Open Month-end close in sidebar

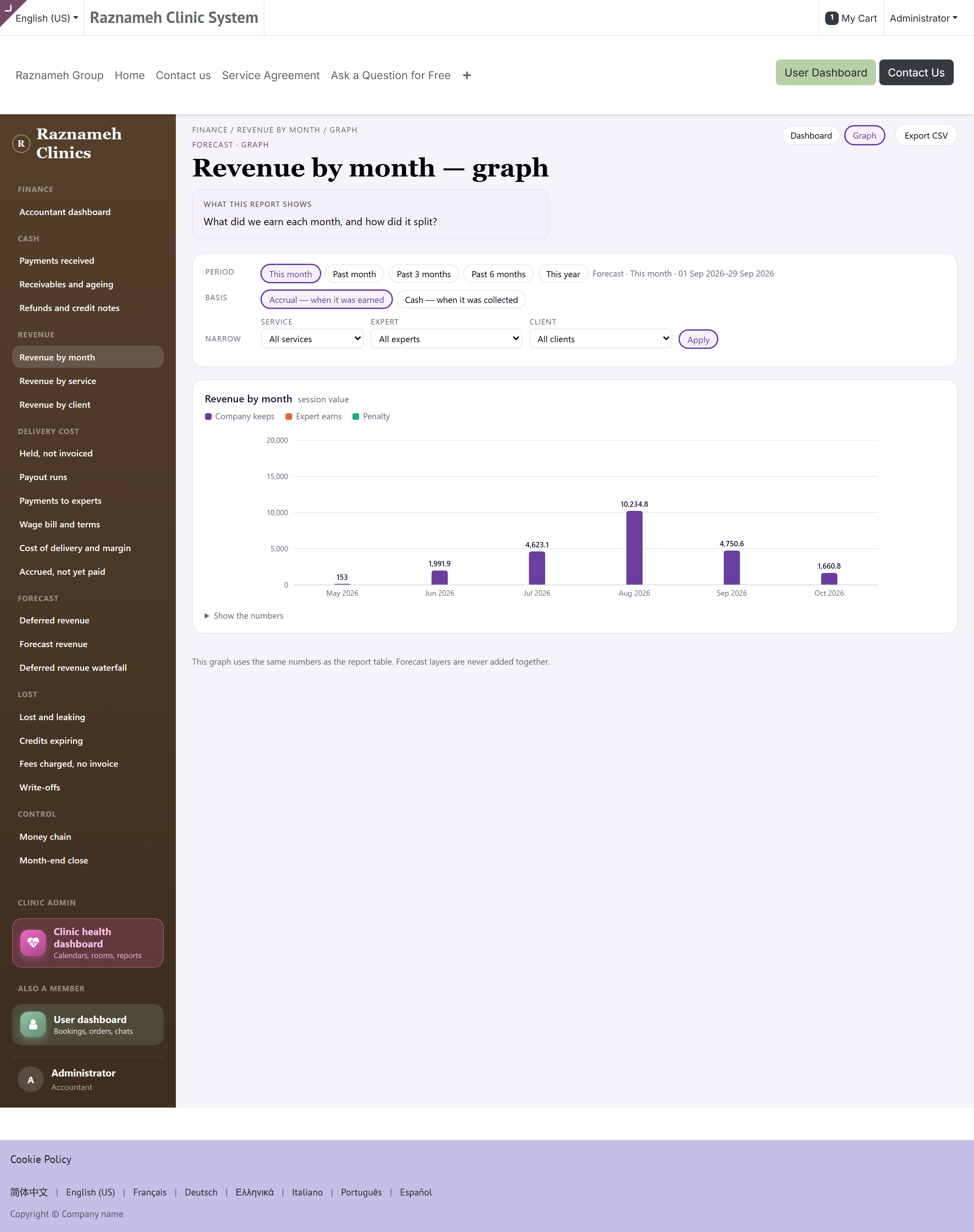tap(88, 860)
